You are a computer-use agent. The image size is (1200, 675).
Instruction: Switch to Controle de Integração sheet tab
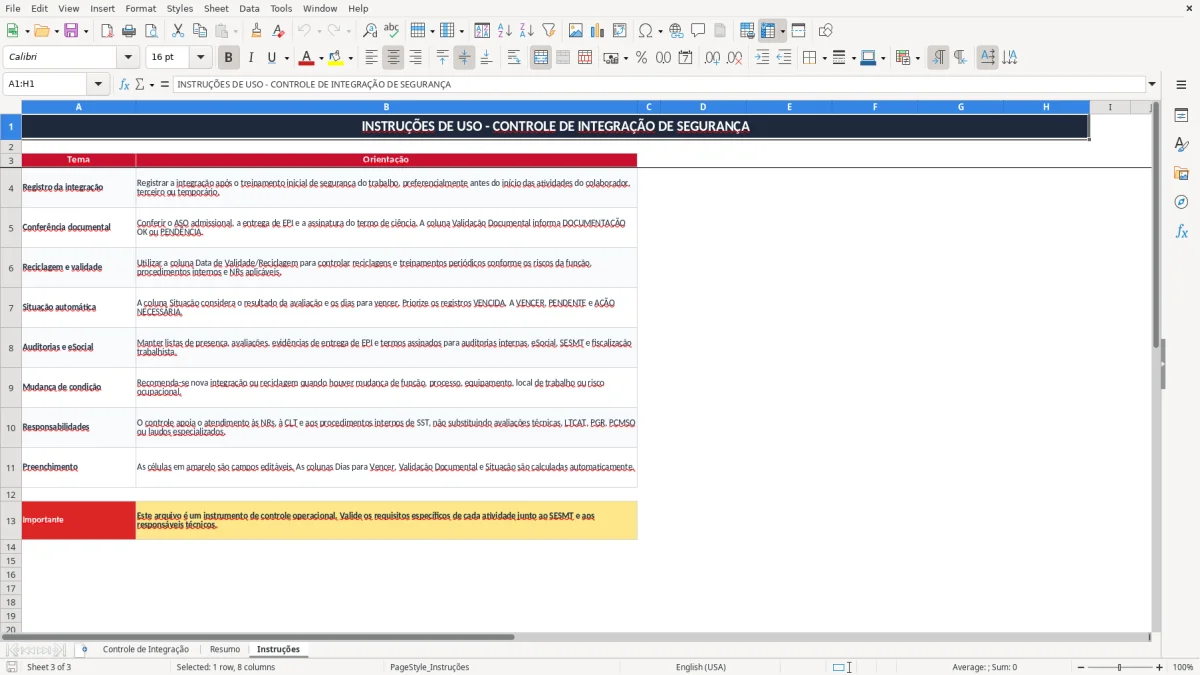click(145, 650)
